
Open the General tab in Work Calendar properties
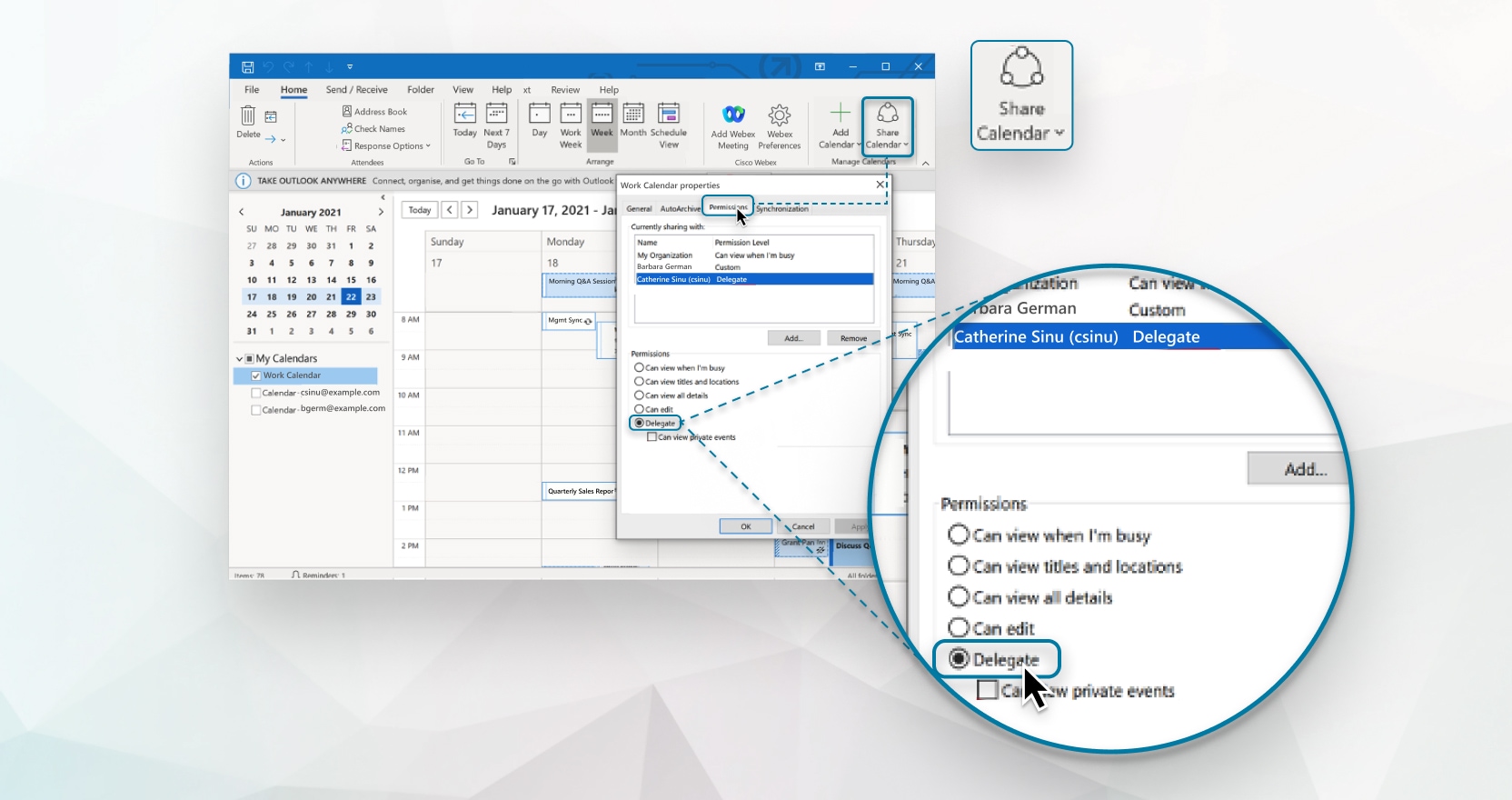(639, 209)
